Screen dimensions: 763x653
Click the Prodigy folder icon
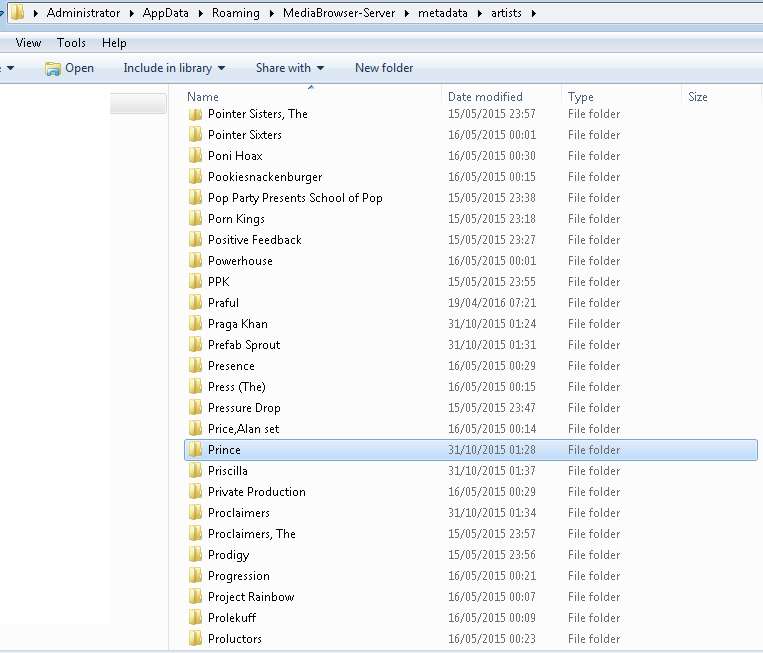coord(195,555)
